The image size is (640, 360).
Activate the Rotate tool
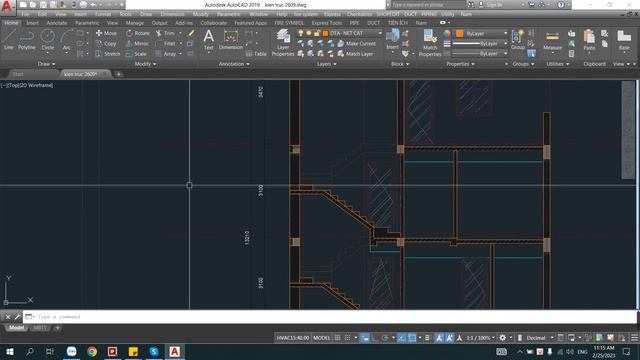coord(138,33)
